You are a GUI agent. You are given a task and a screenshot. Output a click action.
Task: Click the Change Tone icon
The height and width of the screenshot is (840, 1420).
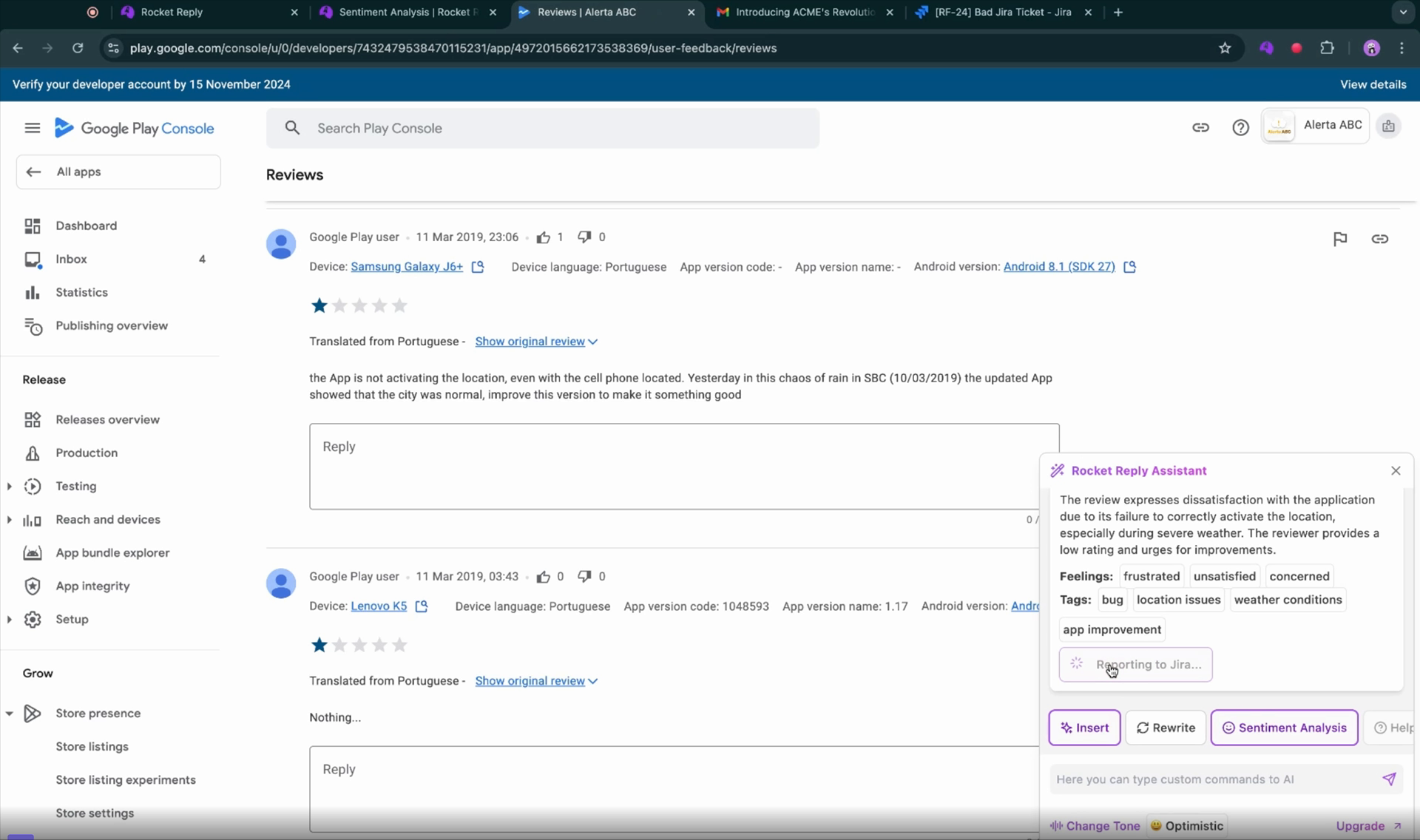(1057, 825)
